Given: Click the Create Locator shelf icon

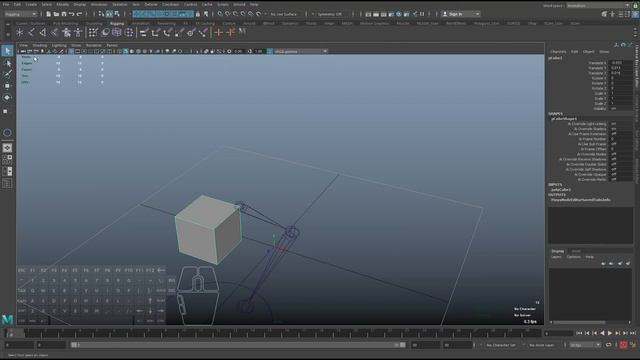Looking at the screenshot, I should click(x=20, y=32).
